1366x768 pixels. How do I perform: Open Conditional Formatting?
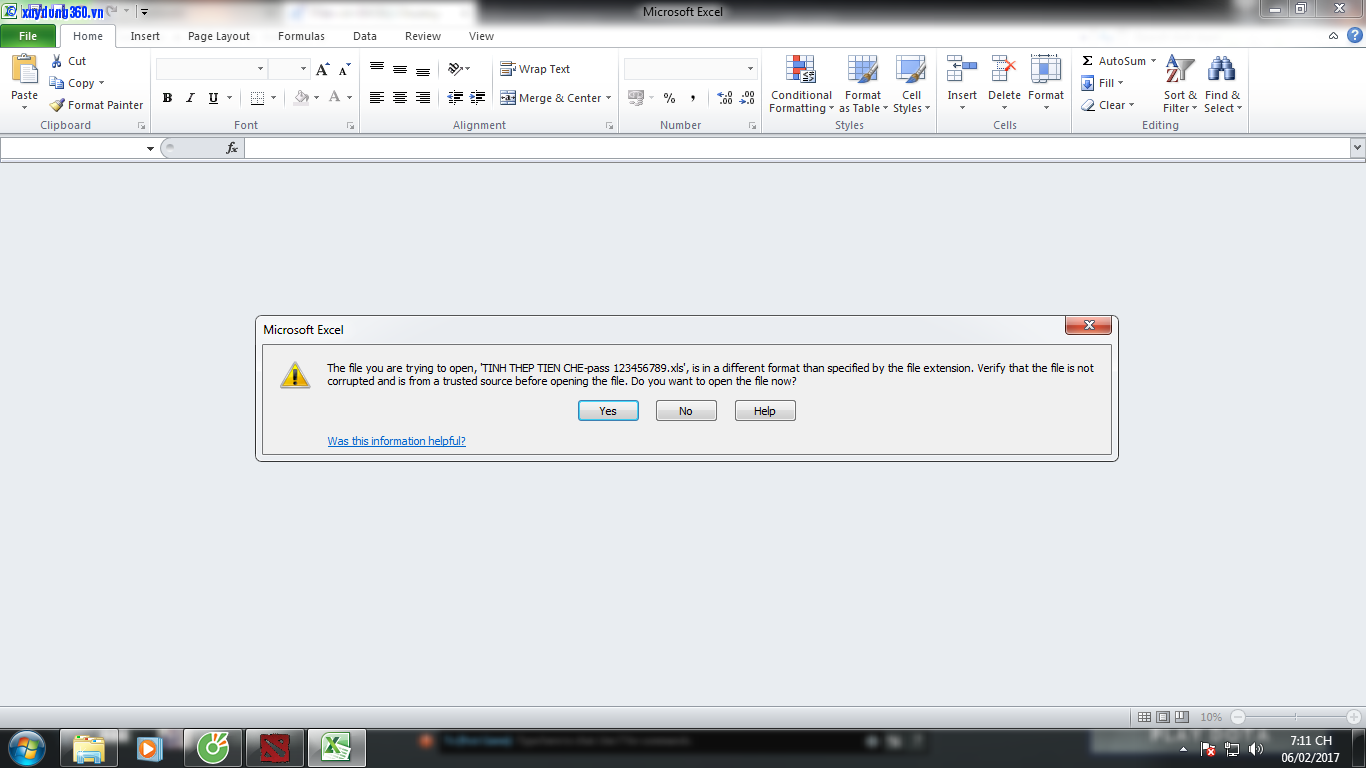click(801, 85)
